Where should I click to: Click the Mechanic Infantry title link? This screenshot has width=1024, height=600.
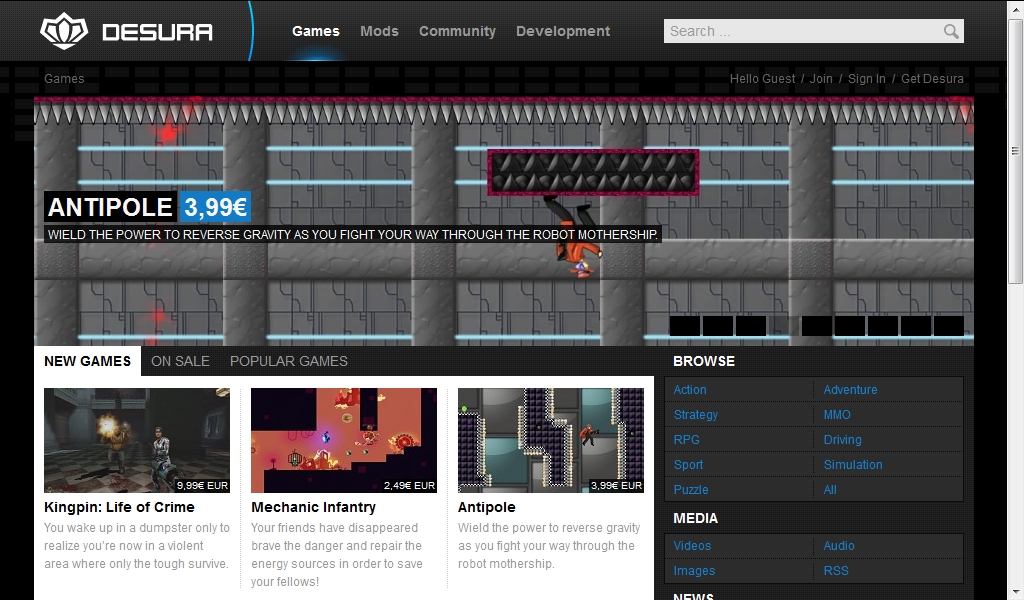click(x=313, y=507)
